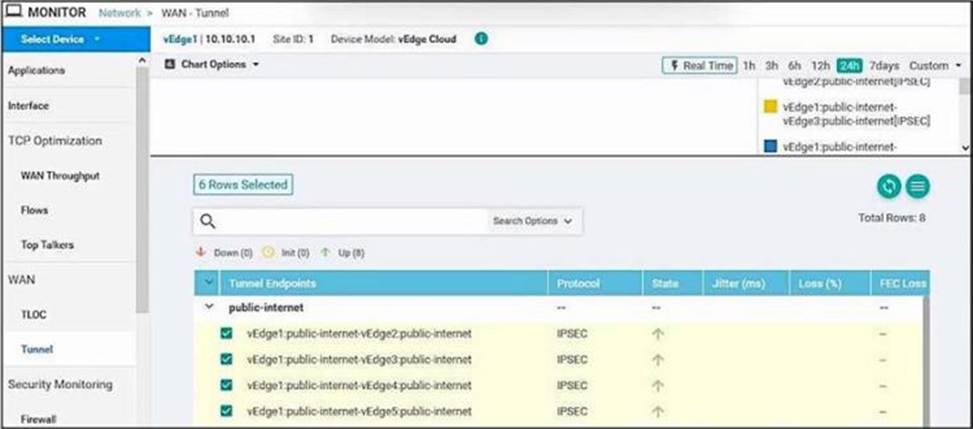The height and width of the screenshot is (429, 973).
Task: Click the magnifier search icon
Action: click(x=208, y=221)
